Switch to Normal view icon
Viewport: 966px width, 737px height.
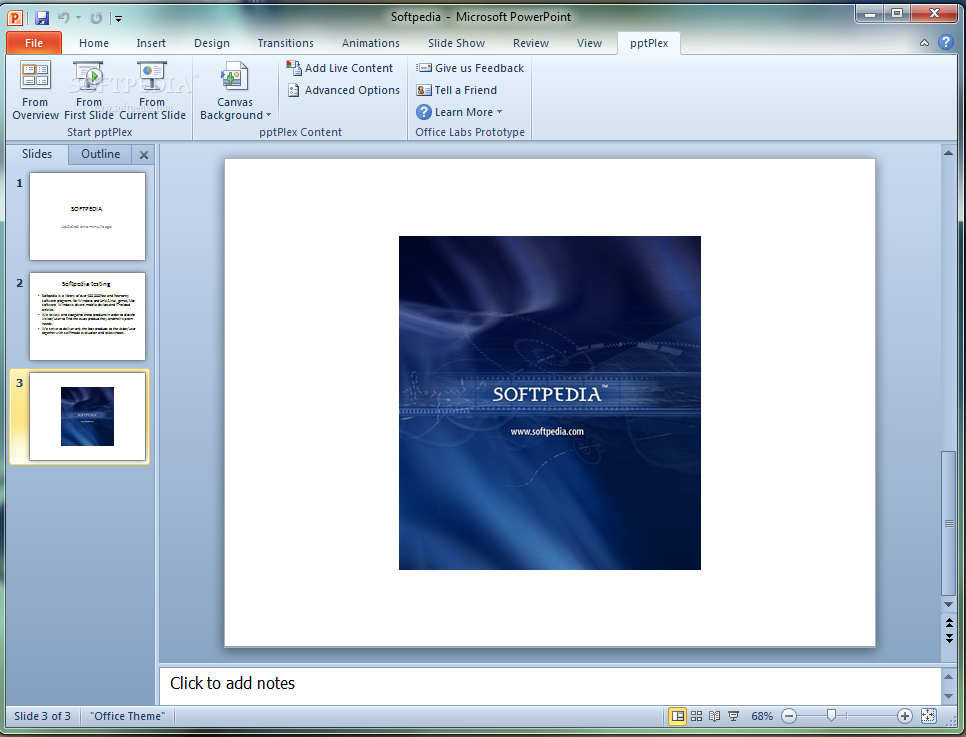pyautogui.click(x=678, y=716)
